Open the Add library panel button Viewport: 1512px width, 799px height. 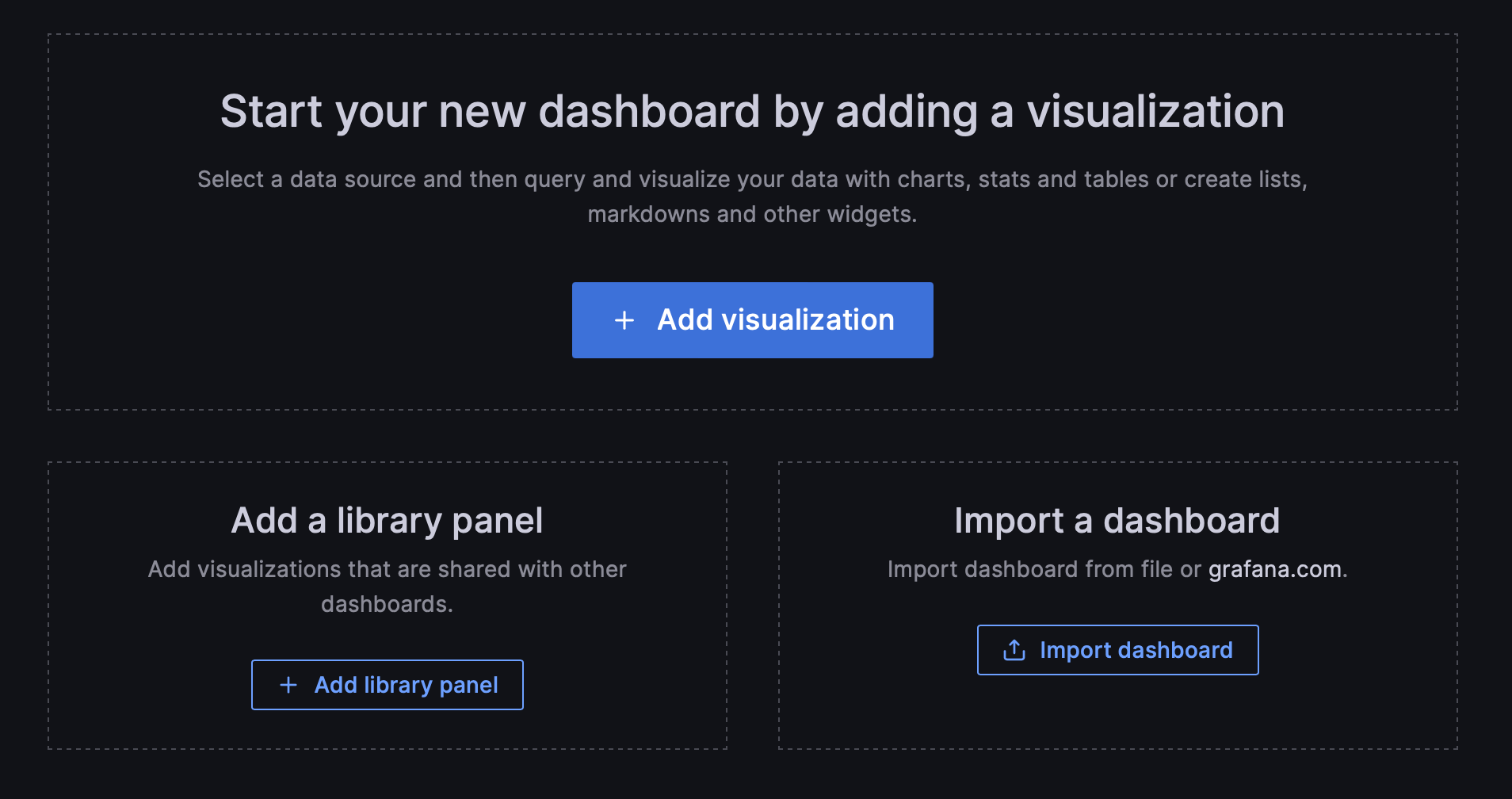pos(388,685)
